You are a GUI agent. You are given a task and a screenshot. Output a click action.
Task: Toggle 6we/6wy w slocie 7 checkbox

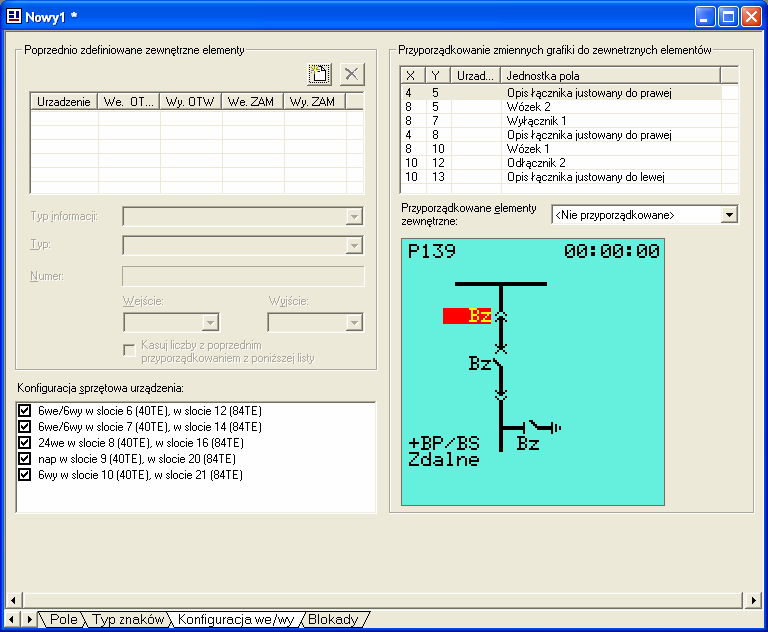coord(24,427)
